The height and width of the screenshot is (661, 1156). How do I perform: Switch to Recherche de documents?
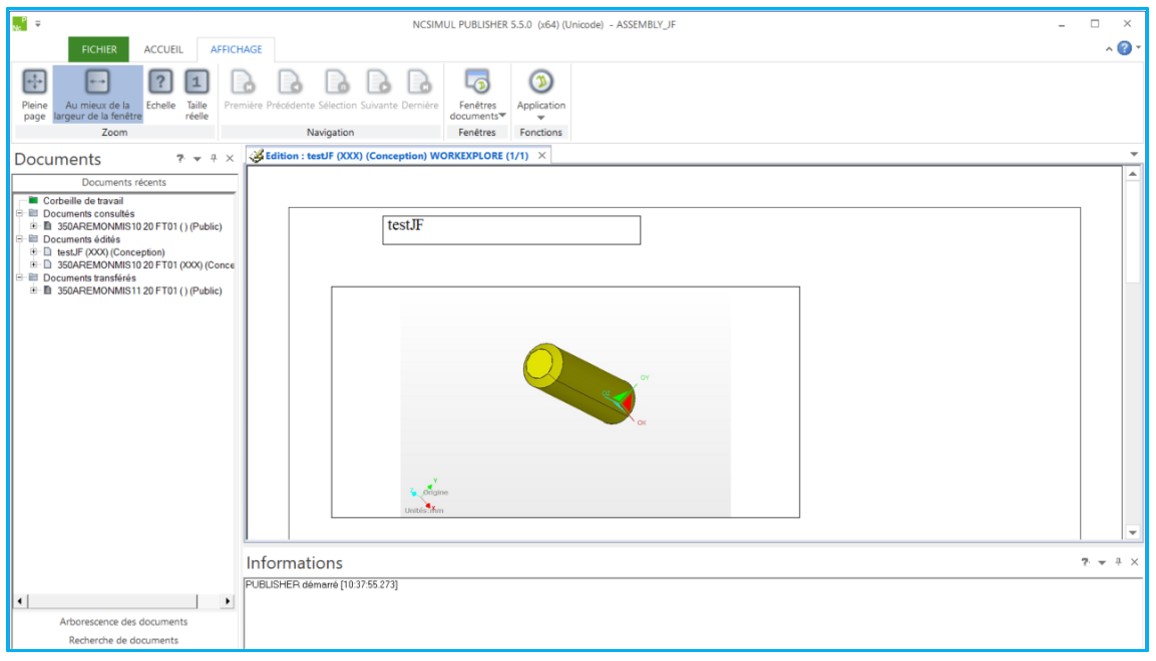[123, 640]
